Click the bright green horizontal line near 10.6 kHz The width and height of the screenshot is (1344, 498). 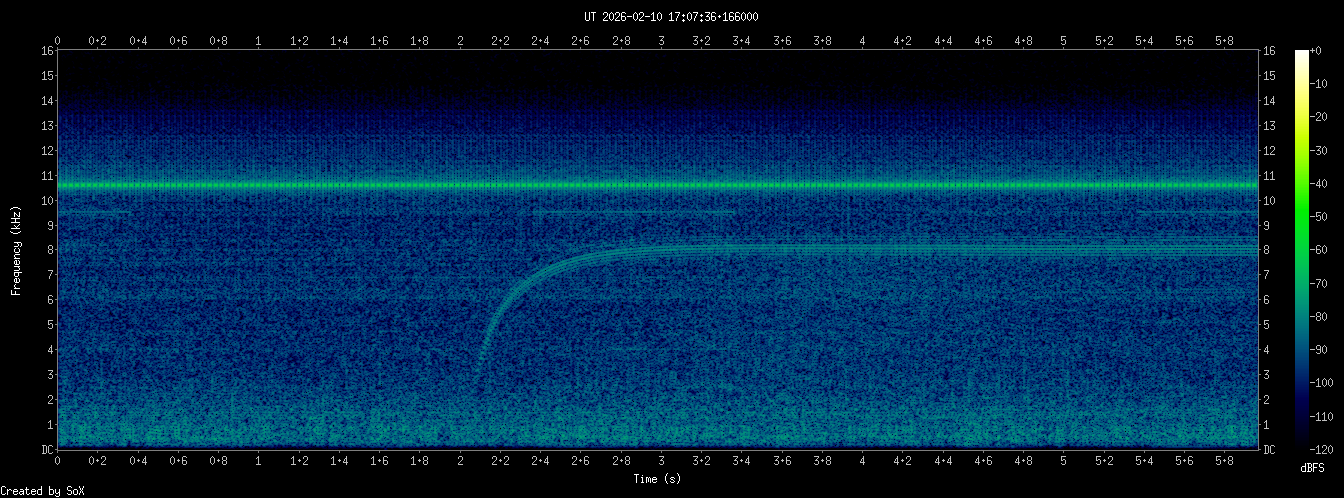click(660, 186)
